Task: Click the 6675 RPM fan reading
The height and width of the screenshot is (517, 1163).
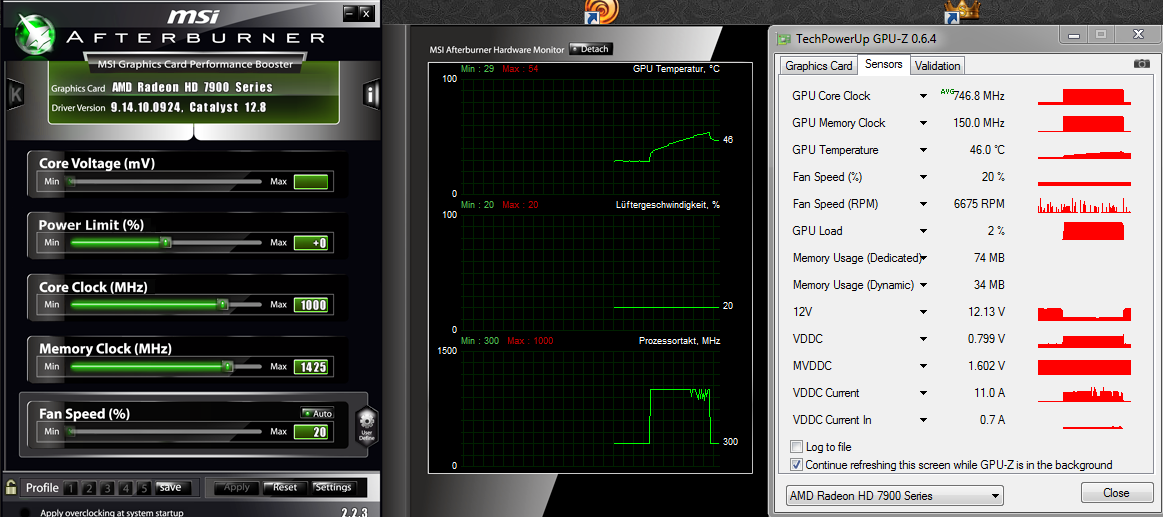Action: (979, 204)
